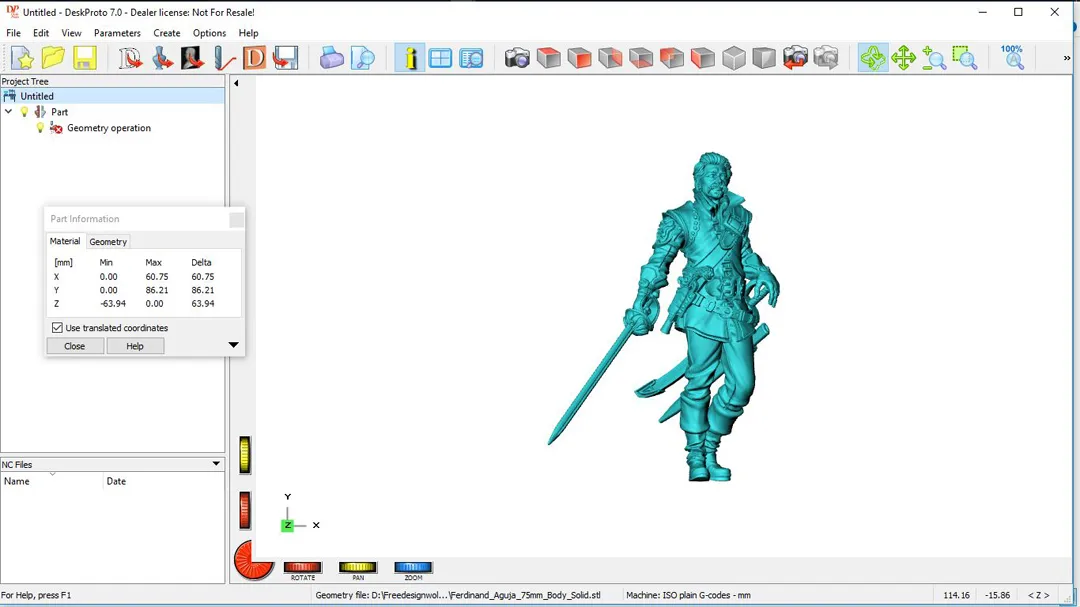Click the Load vector file icon
This screenshot has height=607, width=1080.
point(130,58)
